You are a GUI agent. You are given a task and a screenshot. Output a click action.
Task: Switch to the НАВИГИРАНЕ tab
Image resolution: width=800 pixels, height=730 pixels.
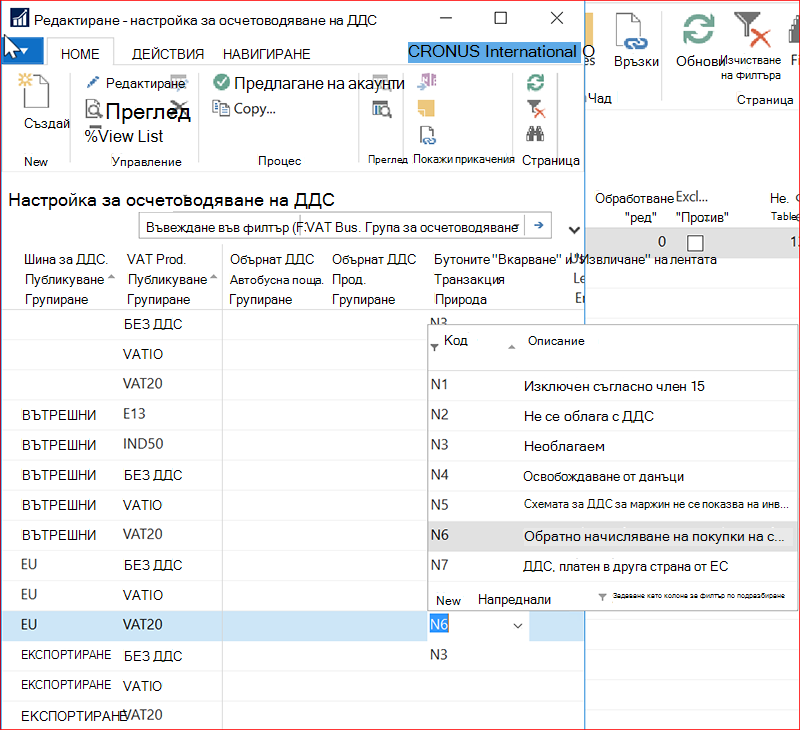click(x=266, y=54)
